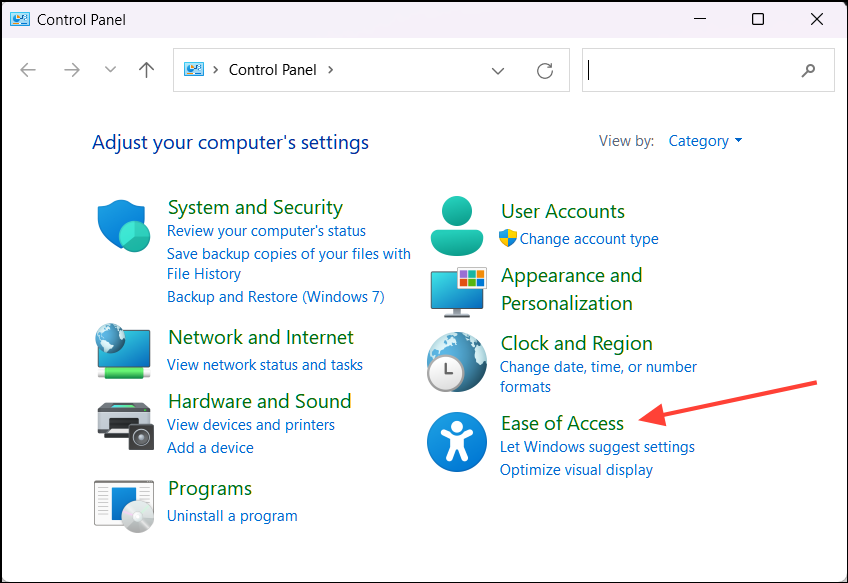Maximize the Control Panel window
This screenshot has width=848, height=583.
758,19
